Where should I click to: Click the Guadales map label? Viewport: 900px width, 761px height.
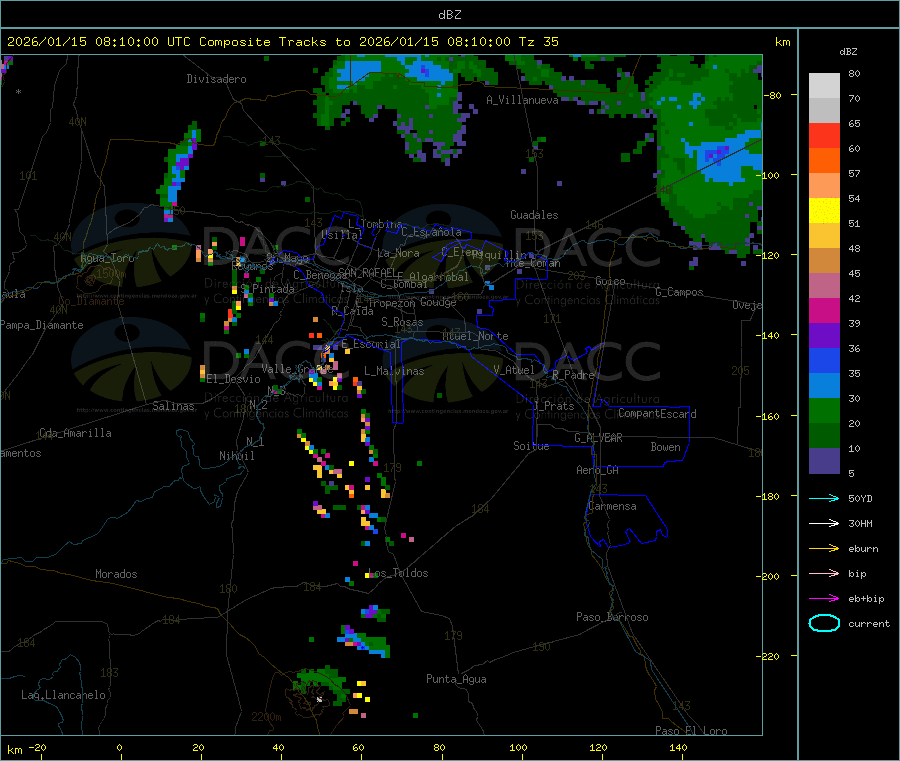click(x=534, y=215)
